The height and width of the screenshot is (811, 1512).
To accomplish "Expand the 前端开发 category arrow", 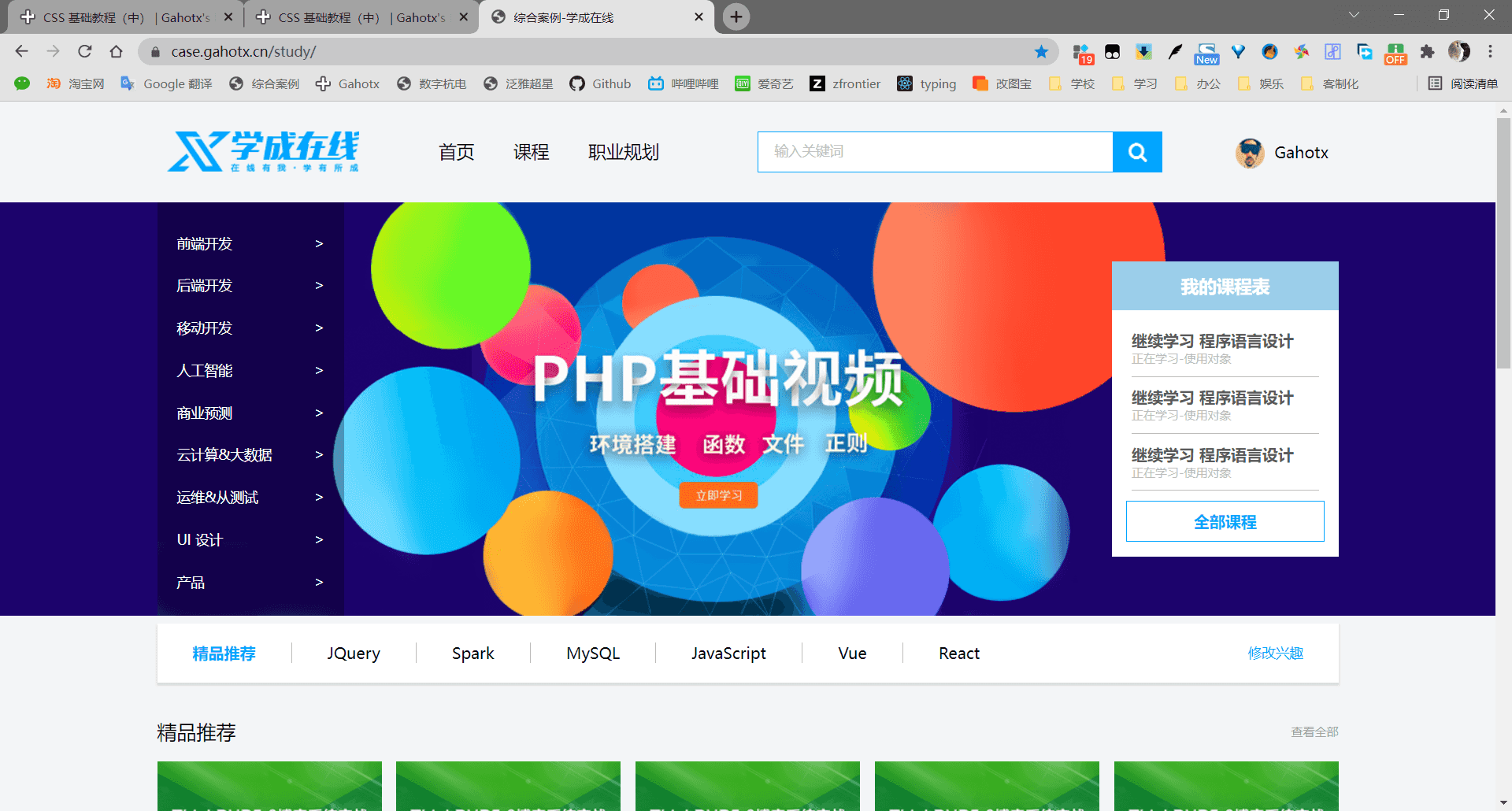I will coord(319,244).
